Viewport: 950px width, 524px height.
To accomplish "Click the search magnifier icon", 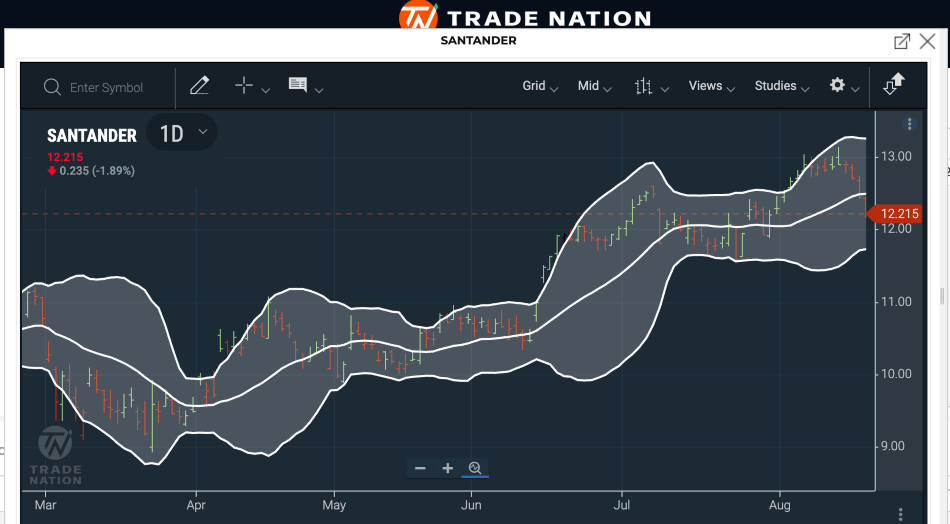I will (x=52, y=87).
